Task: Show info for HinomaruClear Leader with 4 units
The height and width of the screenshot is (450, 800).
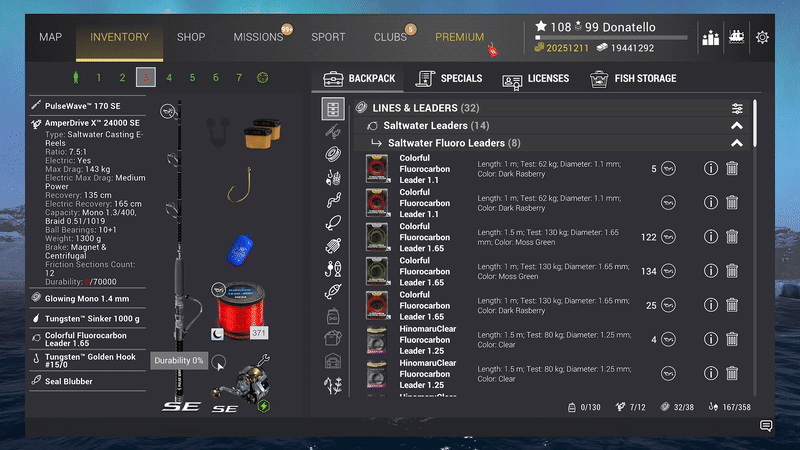Action: (x=711, y=339)
